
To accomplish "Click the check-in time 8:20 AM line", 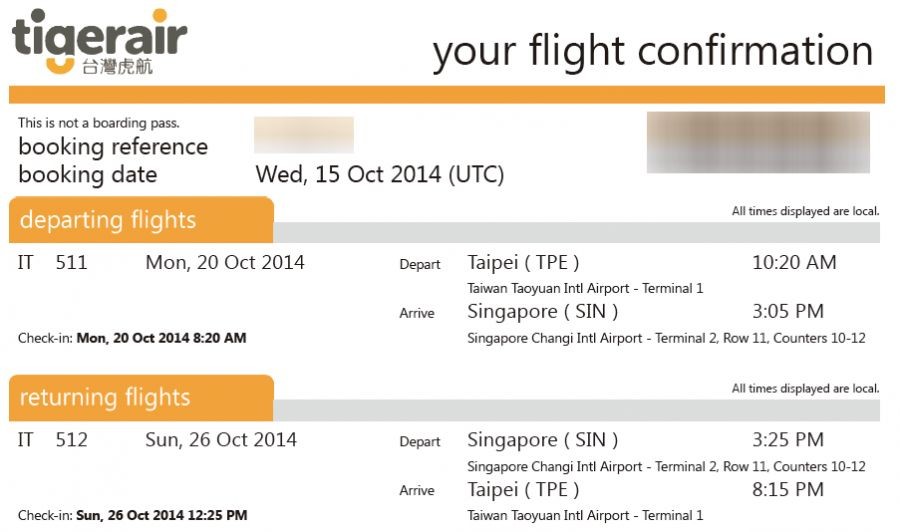I will pyautogui.click(x=132, y=338).
